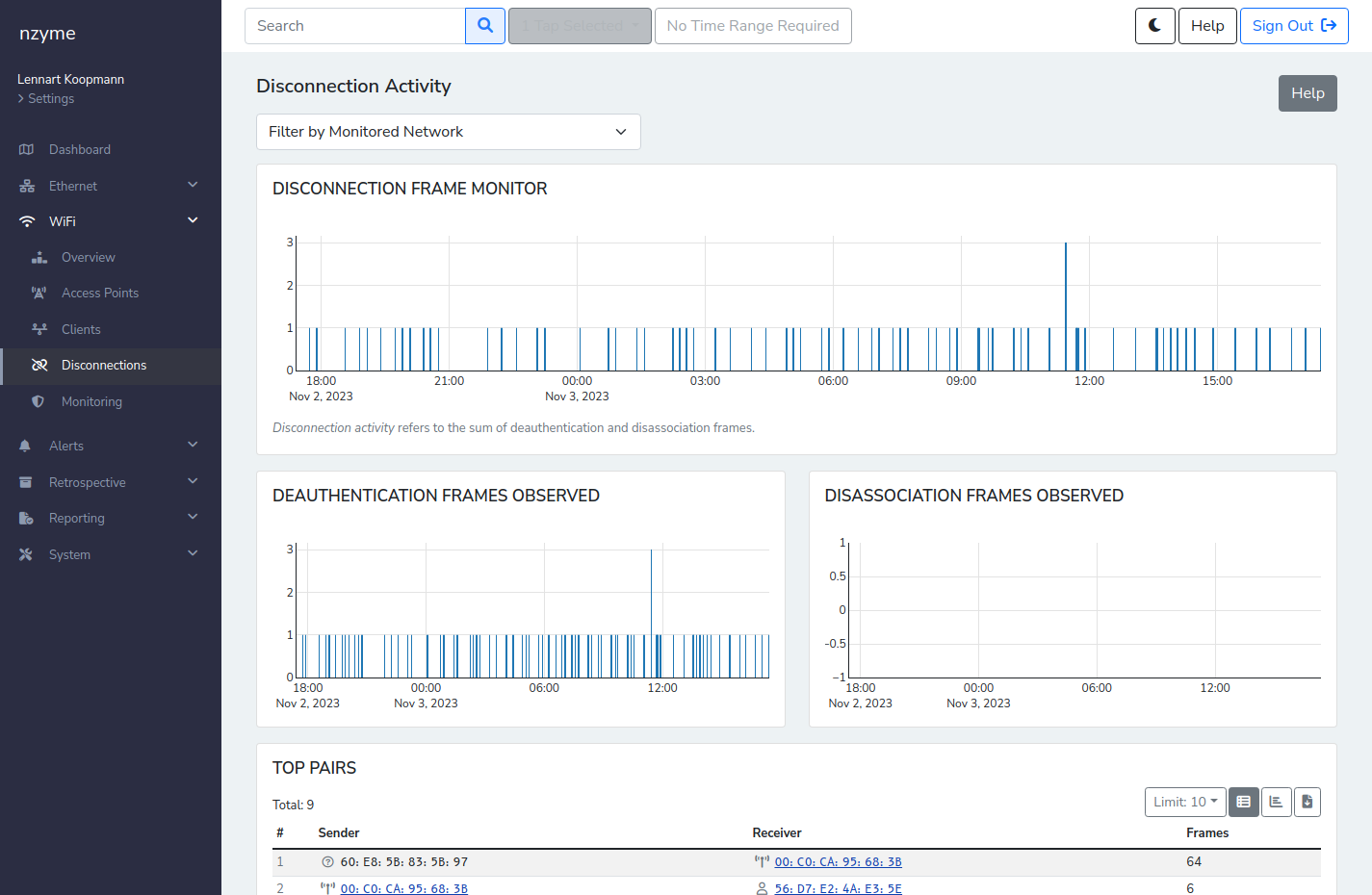
Task: Open WiFi Clients page
Action: tap(81, 329)
